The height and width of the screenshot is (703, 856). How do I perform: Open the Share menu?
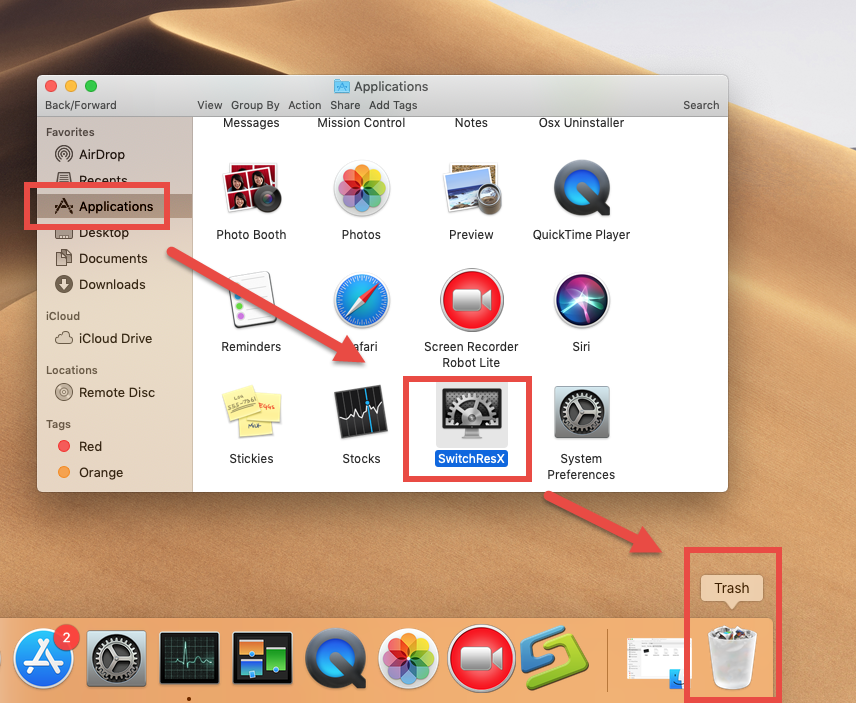(344, 105)
